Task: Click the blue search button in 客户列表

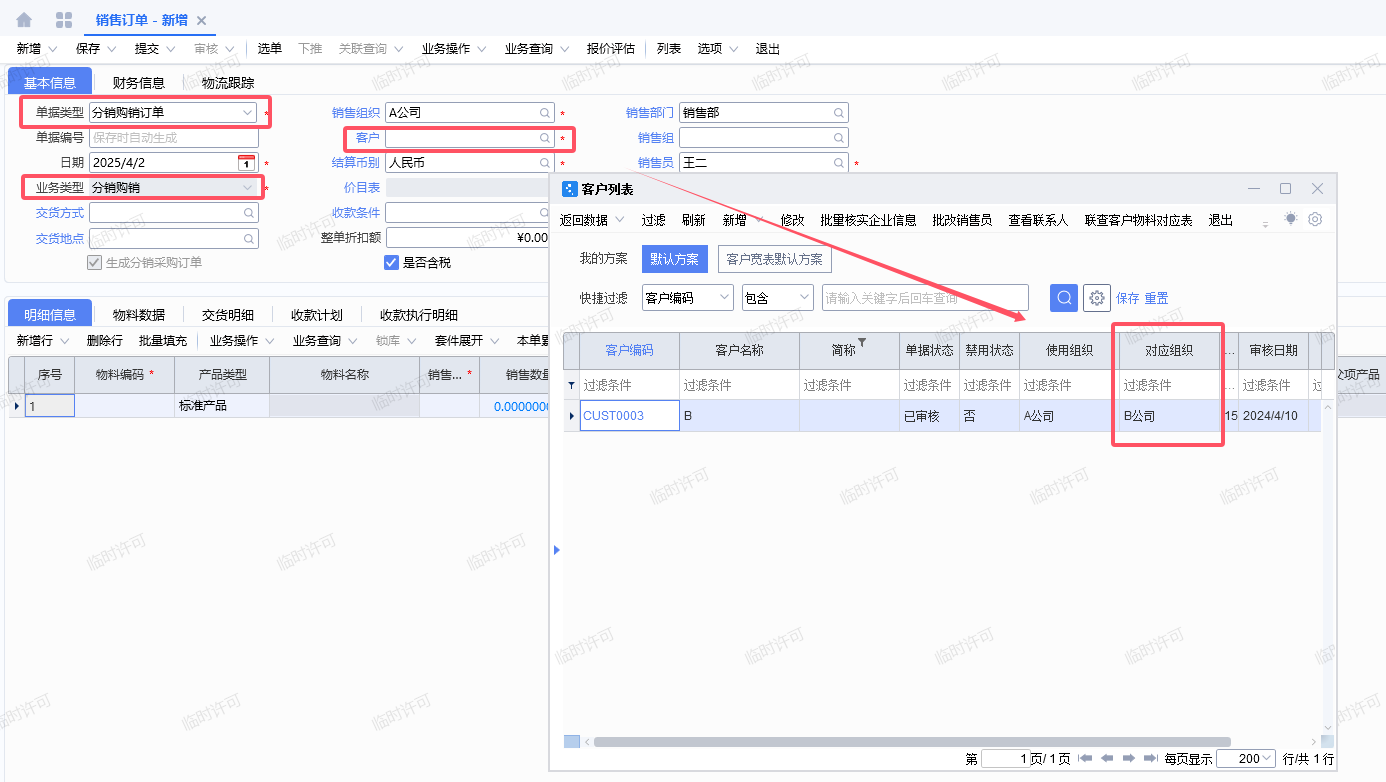Action: (x=1063, y=297)
